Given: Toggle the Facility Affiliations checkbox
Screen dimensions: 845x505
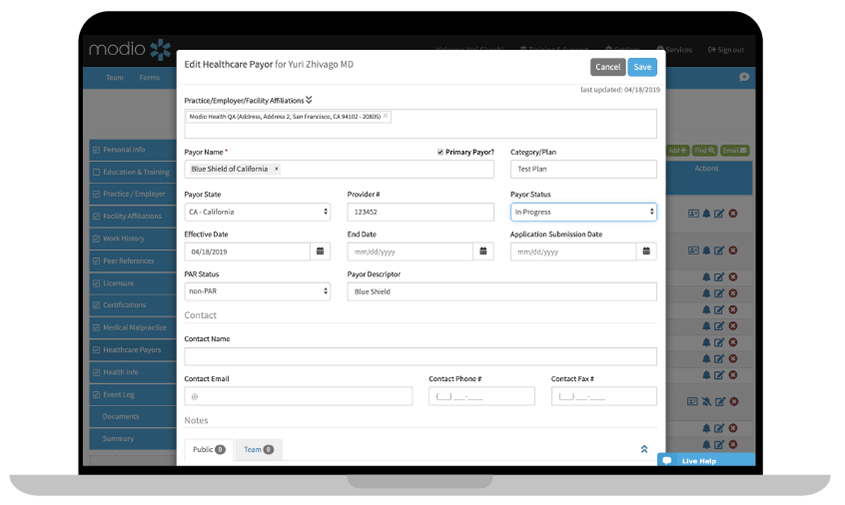Looking at the screenshot, I should pyautogui.click(x=96, y=216).
